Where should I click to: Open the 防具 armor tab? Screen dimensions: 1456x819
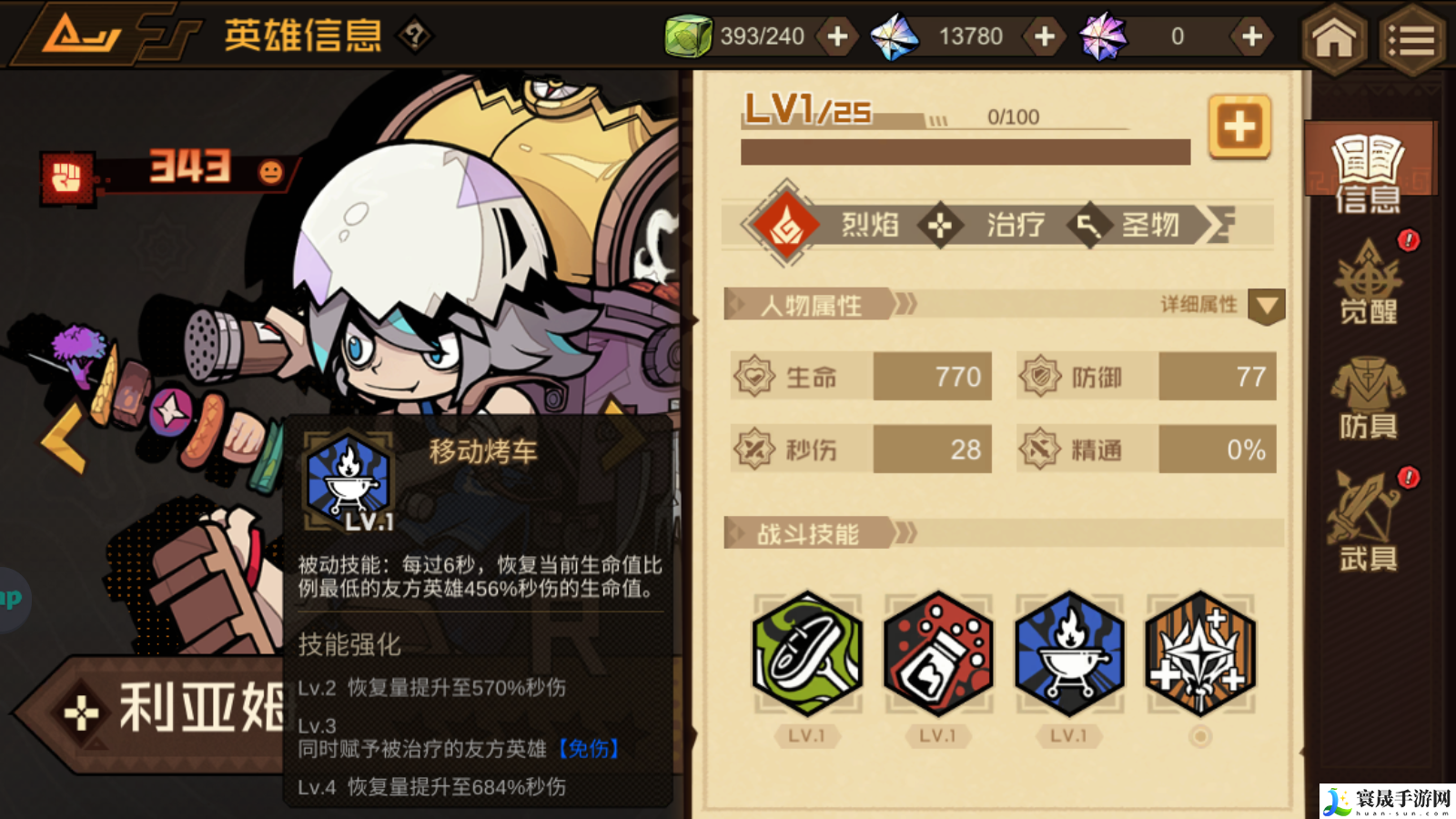click(x=1368, y=399)
